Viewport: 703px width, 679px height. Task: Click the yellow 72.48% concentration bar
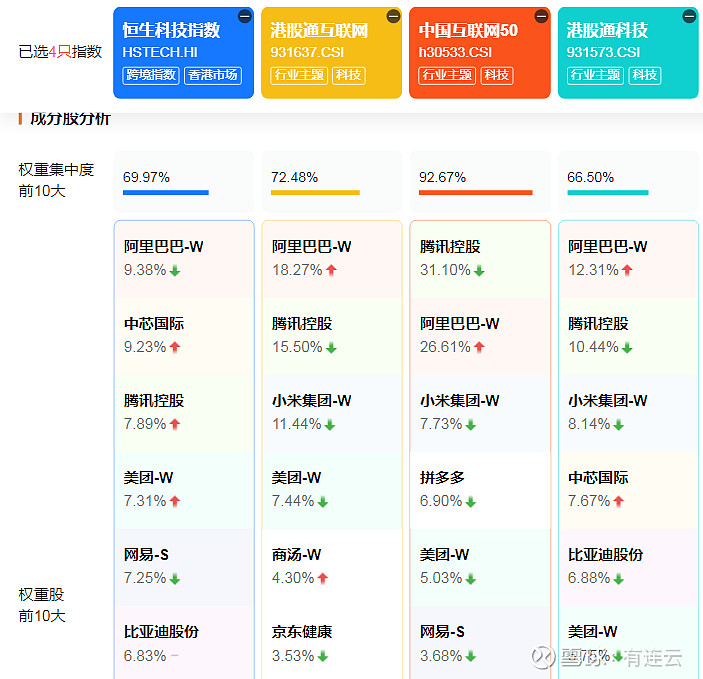tap(315, 192)
